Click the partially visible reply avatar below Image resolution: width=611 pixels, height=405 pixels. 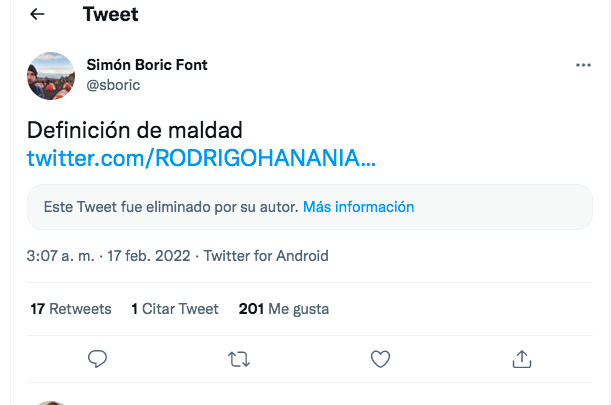click(50, 402)
